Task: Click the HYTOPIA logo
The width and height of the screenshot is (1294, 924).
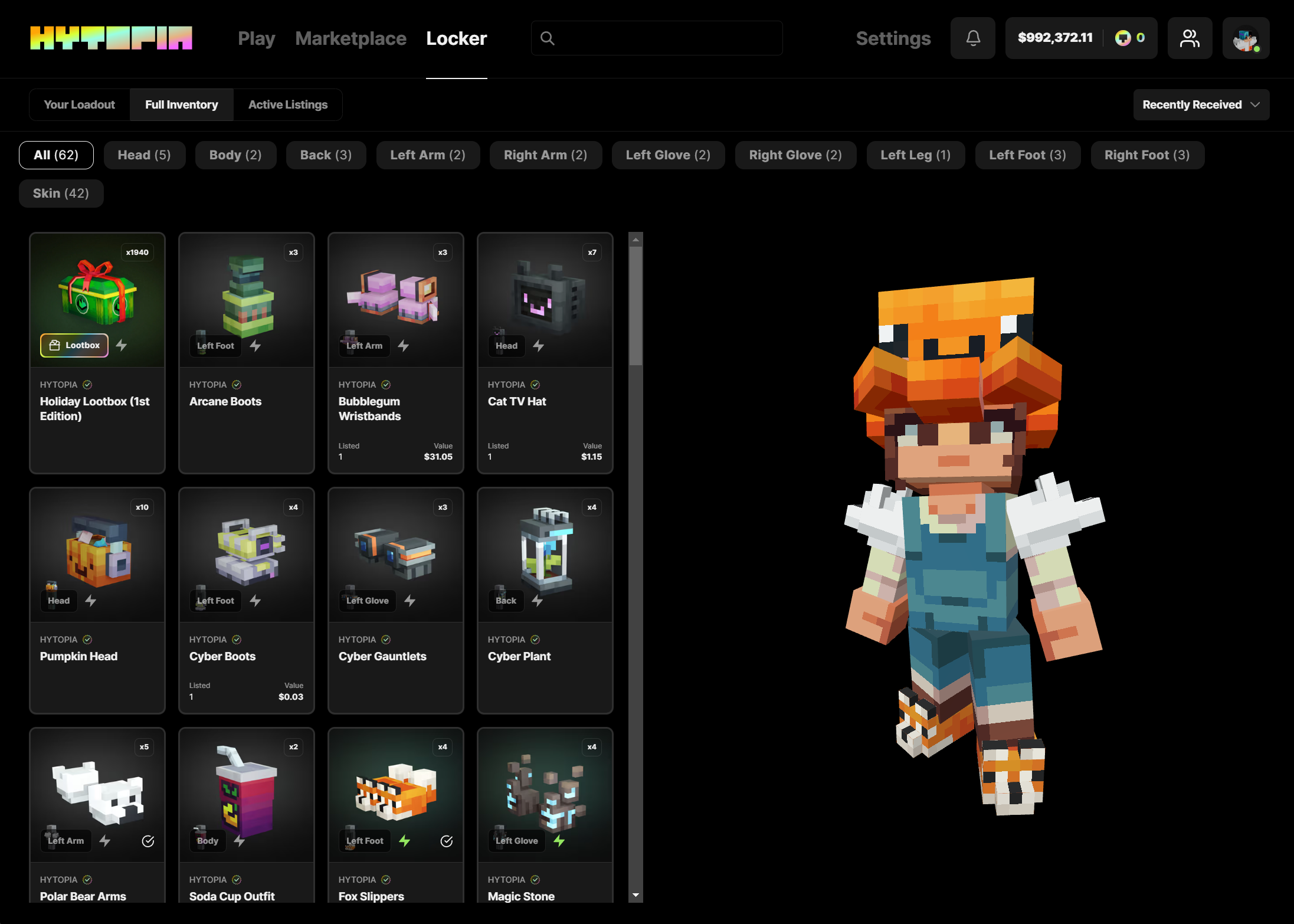Action: coord(112,38)
